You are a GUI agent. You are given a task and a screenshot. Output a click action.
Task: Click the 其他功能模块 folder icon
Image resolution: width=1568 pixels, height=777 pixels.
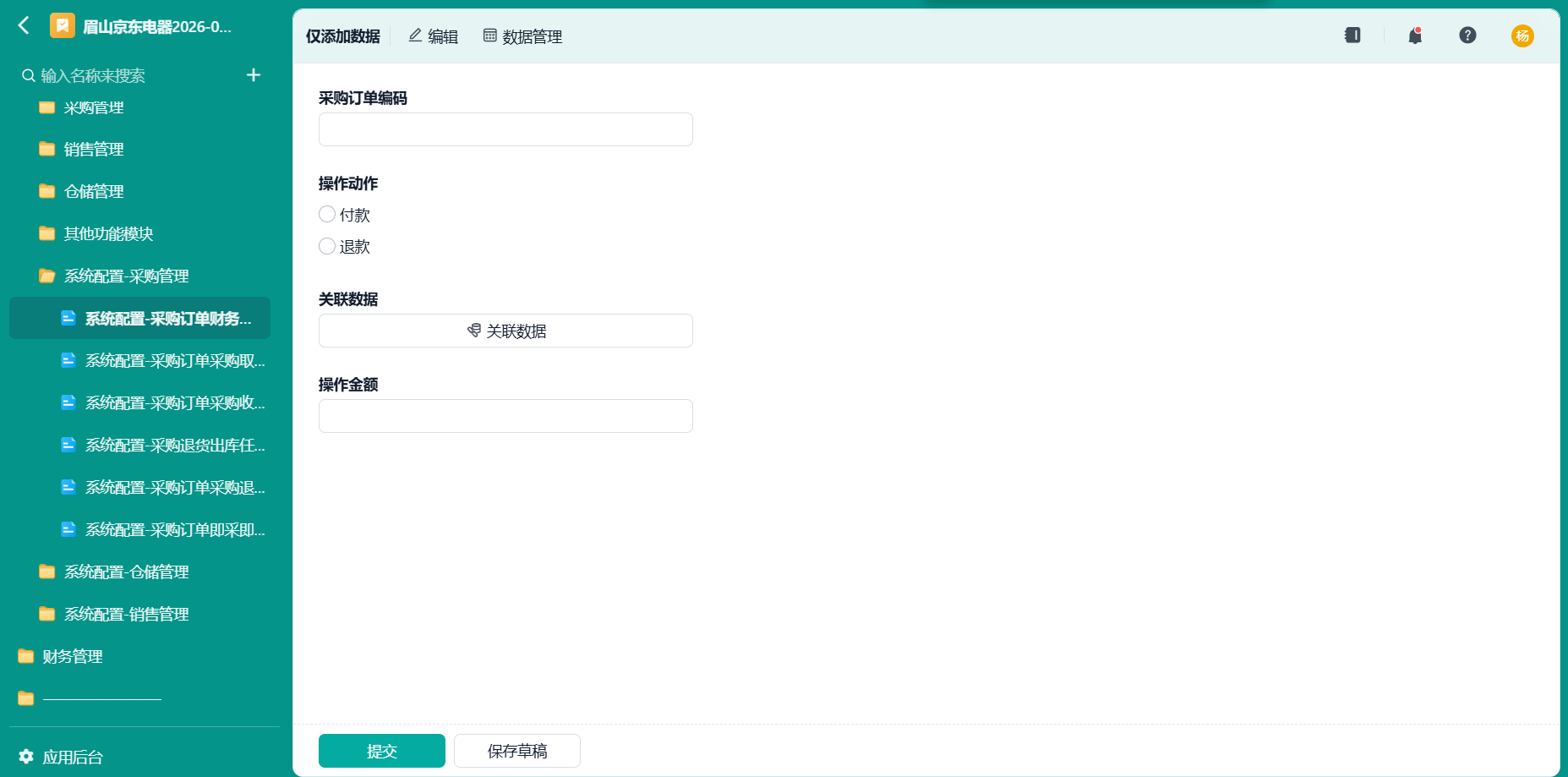click(47, 233)
